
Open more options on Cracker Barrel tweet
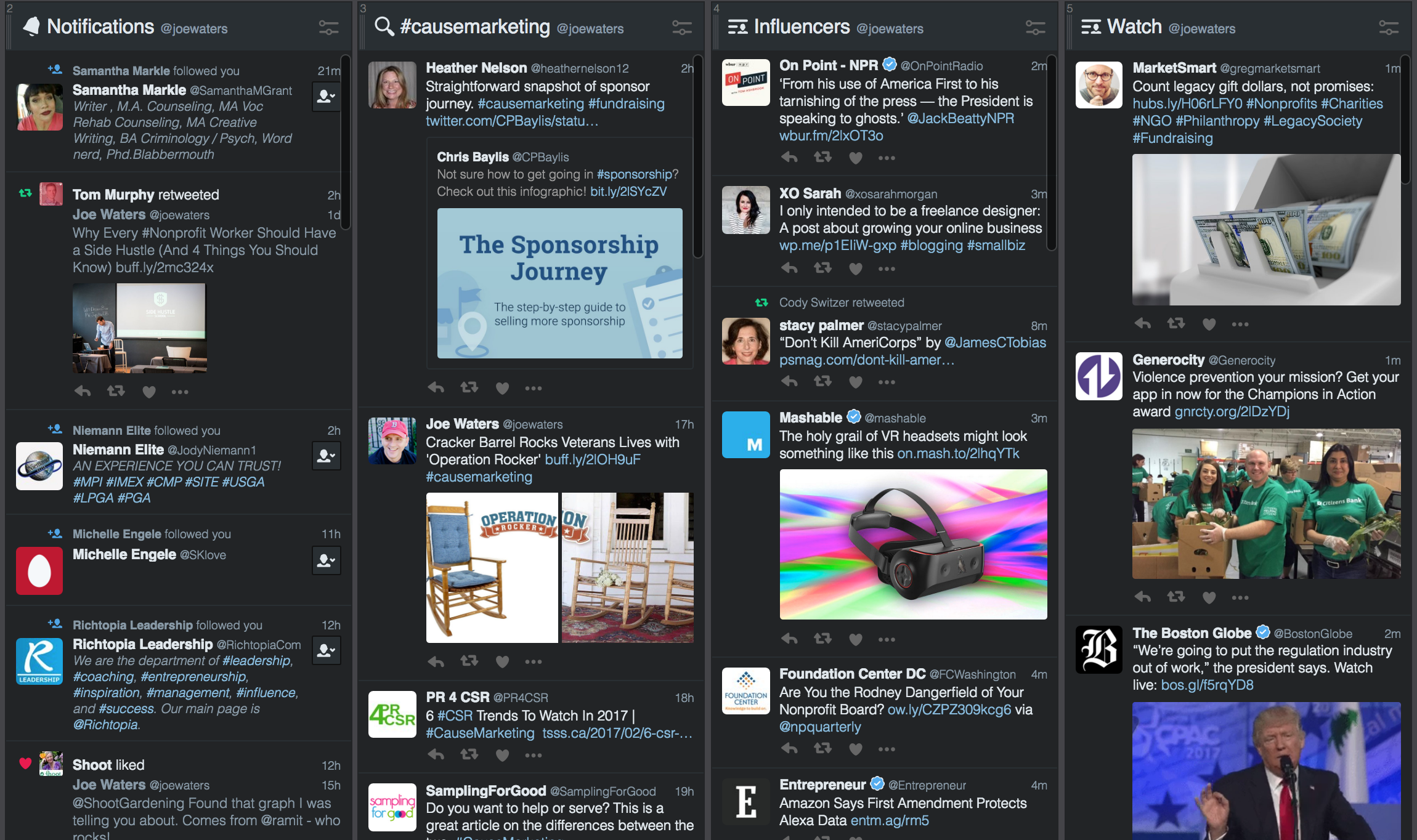(534, 661)
